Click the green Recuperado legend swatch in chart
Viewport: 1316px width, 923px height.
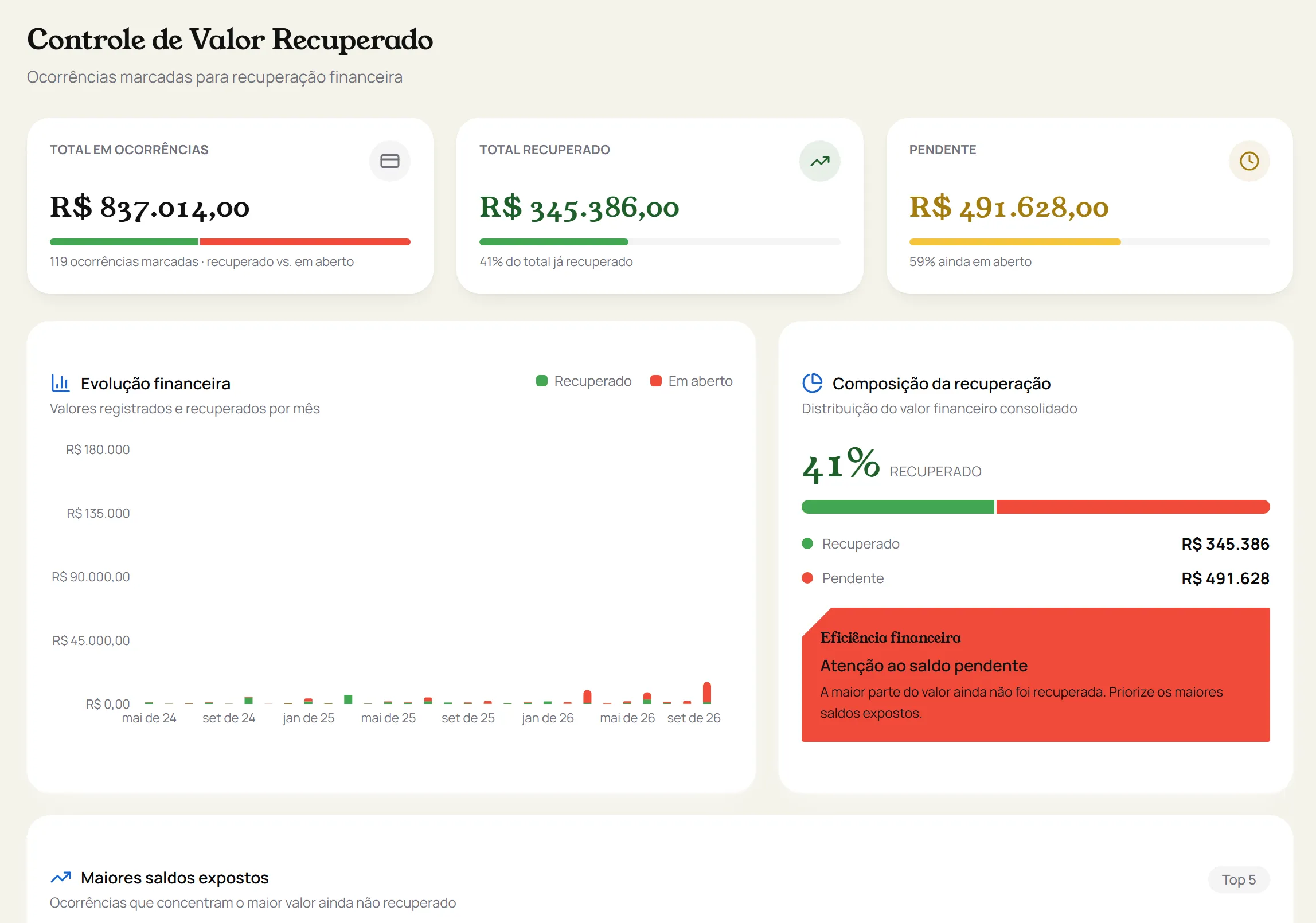click(541, 381)
